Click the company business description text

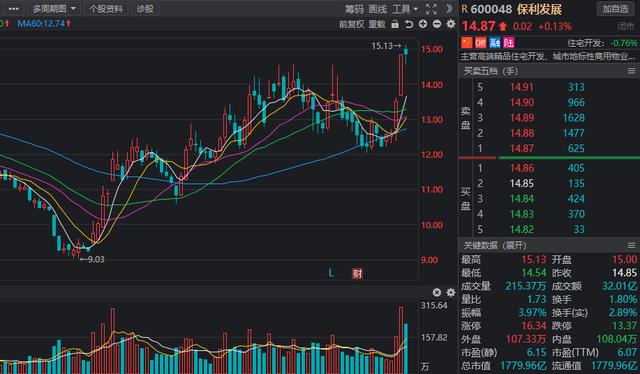click(x=548, y=56)
